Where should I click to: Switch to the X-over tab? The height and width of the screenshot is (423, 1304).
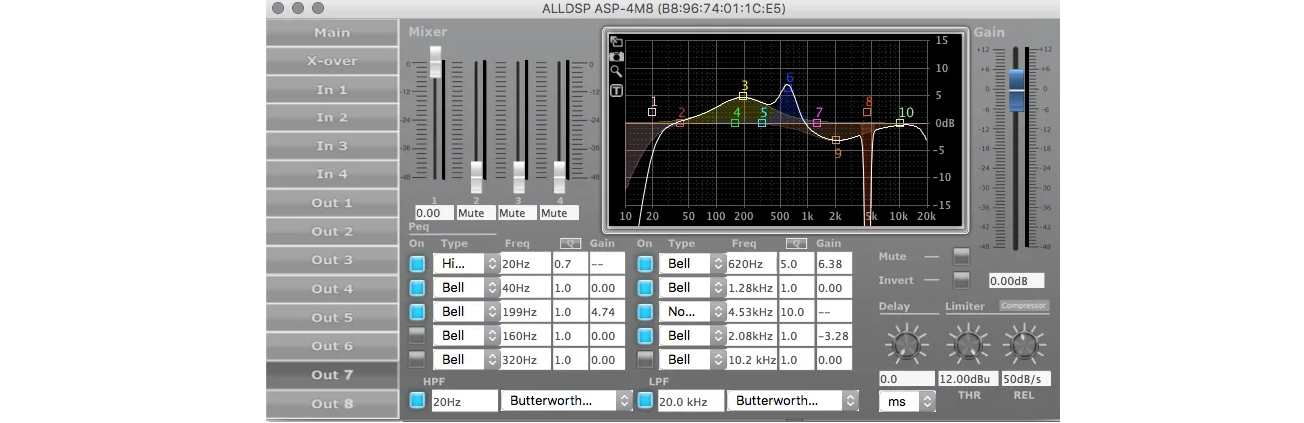click(x=332, y=61)
